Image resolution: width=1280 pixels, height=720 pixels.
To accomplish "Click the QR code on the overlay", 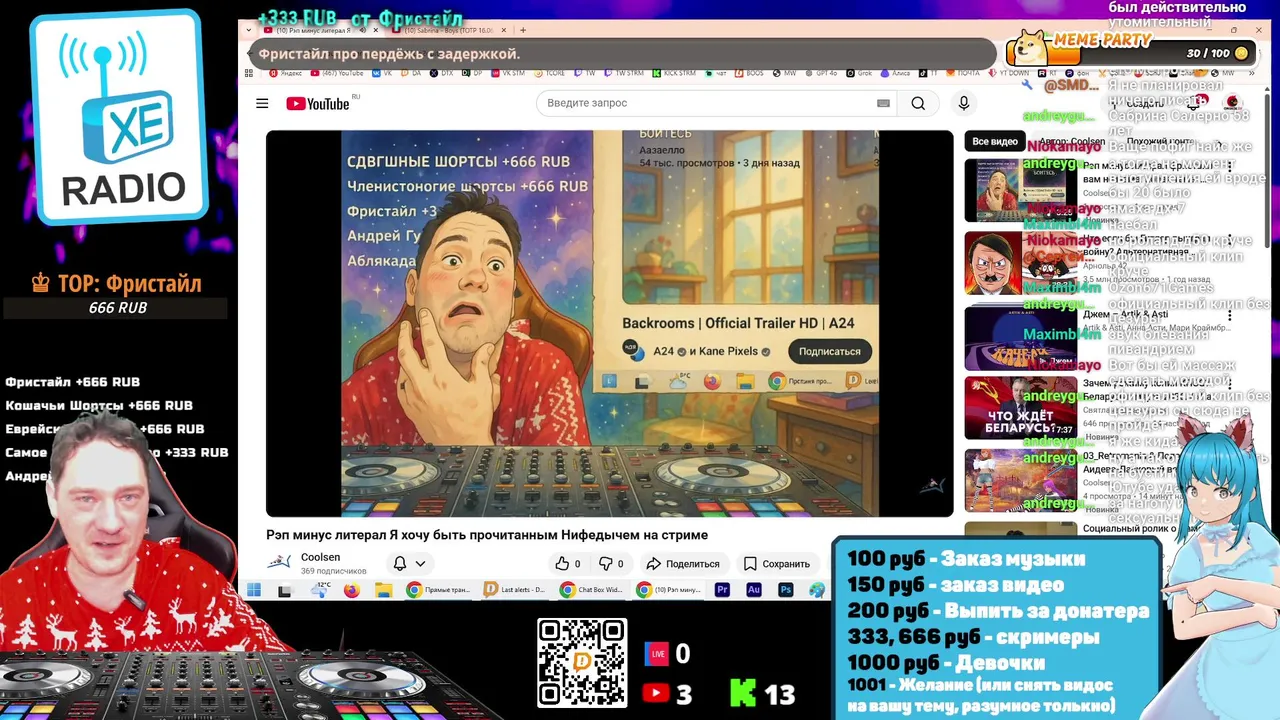I will (x=582, y=663).
